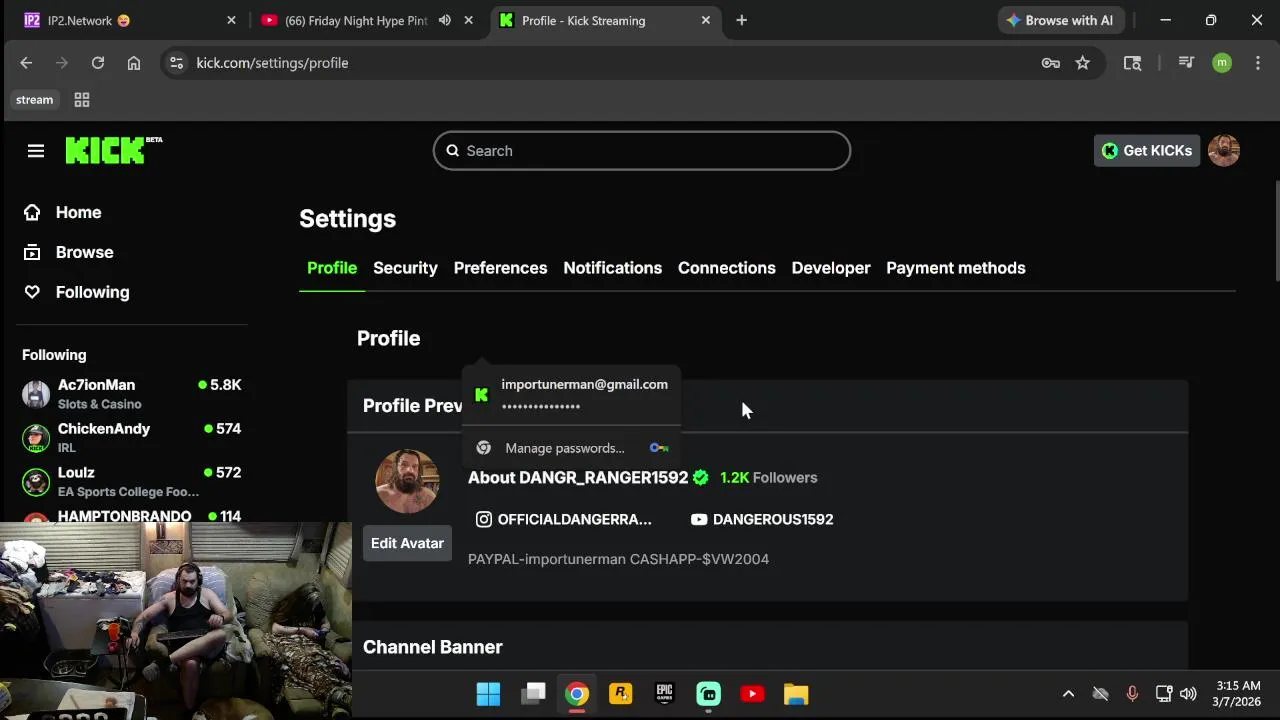Open the tab groups grid icon
This screenshot has width=1280, height=720.
[82, 100]
